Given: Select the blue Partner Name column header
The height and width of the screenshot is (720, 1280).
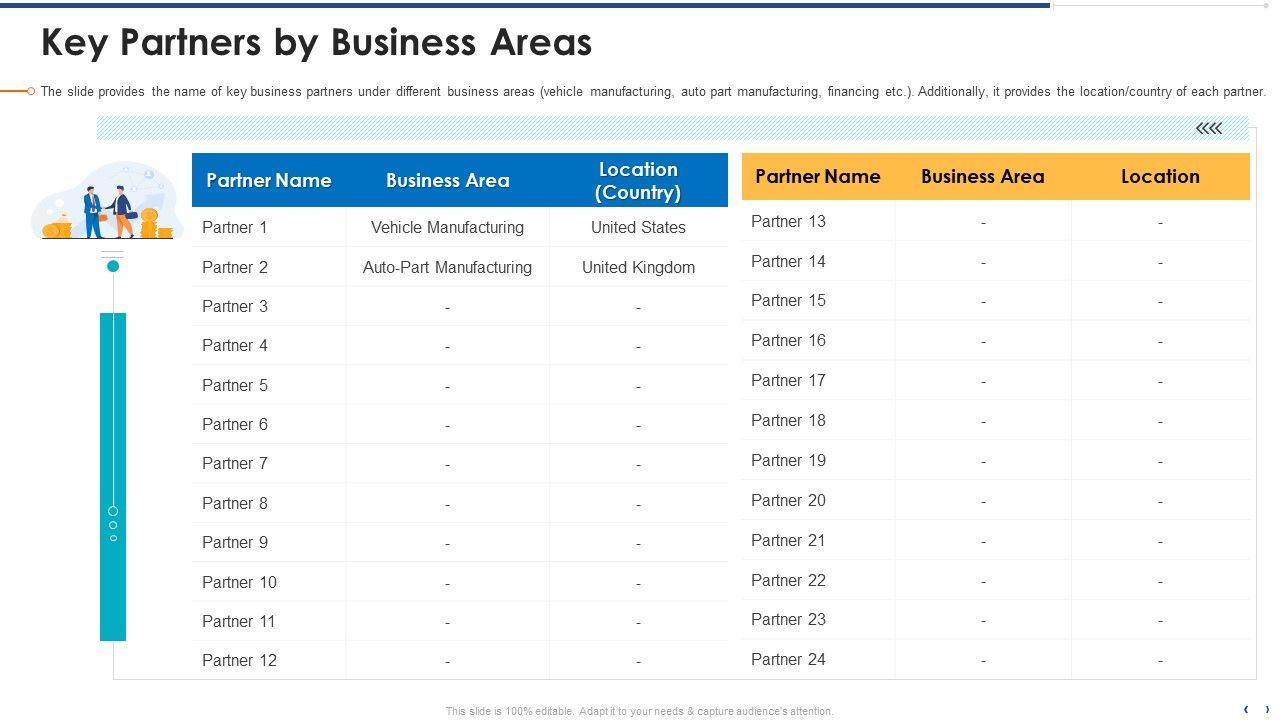Looking at the screenshot, I should click(x=268, y=180).
